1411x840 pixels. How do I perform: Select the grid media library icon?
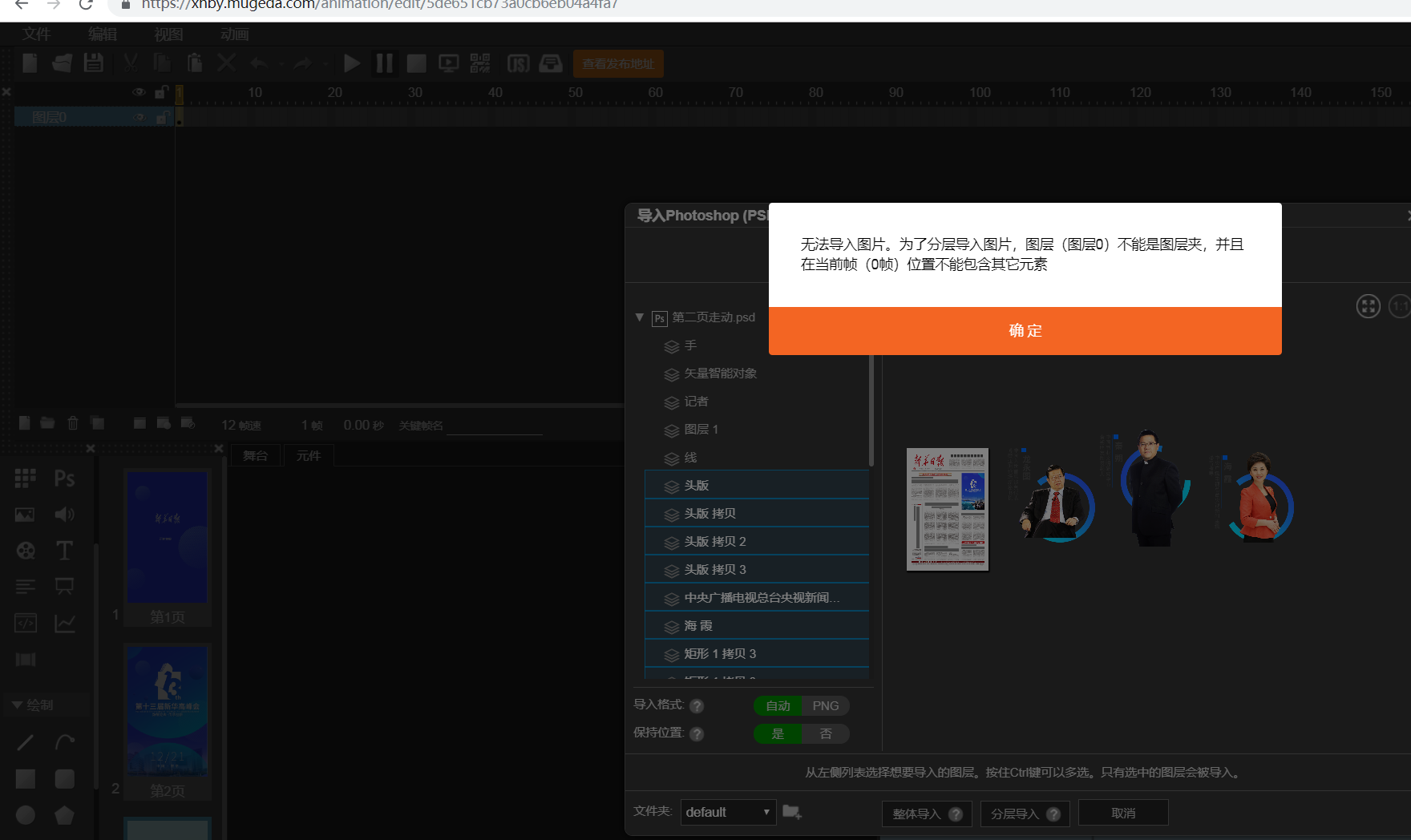25,479
